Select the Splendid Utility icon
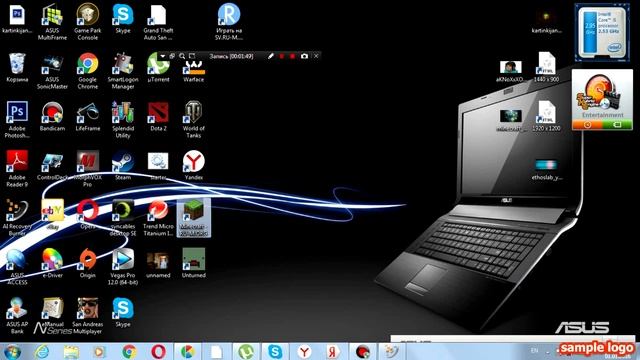The width and height of the screenshot is (640, 360). 123,120
